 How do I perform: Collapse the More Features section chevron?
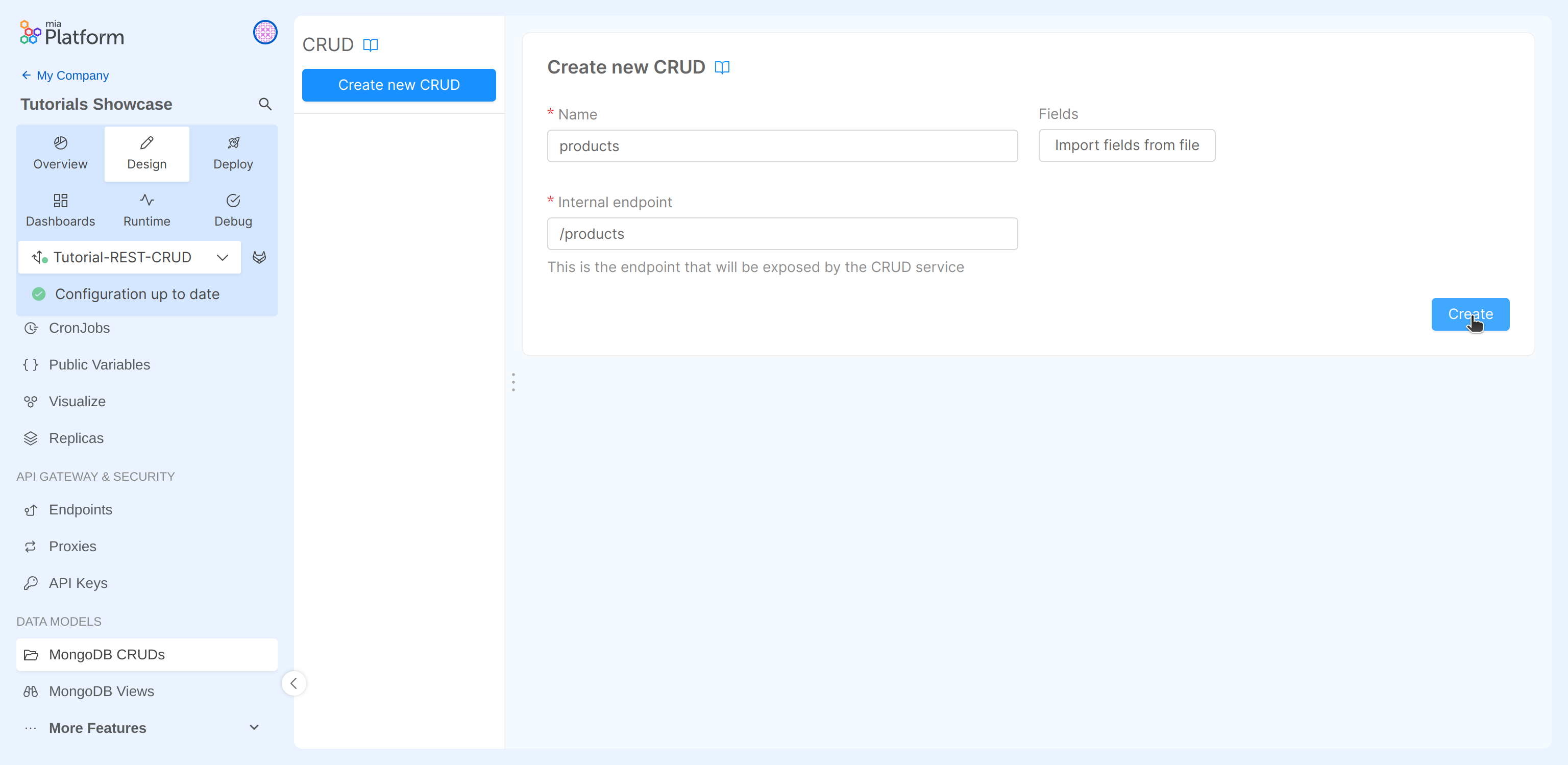click(x=254, y=727)
